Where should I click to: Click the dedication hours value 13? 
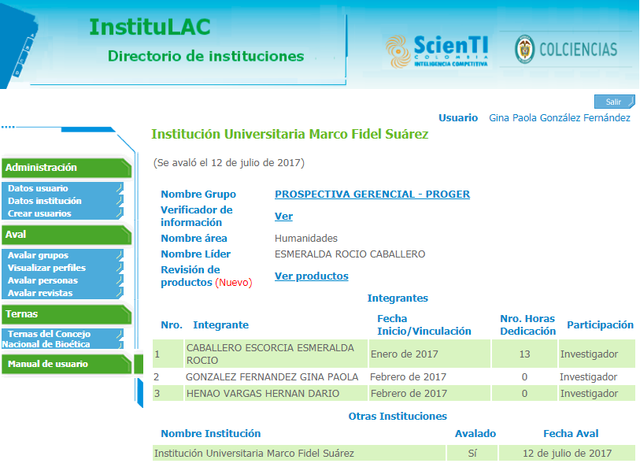pyautogui.click(x=524, y=354)
